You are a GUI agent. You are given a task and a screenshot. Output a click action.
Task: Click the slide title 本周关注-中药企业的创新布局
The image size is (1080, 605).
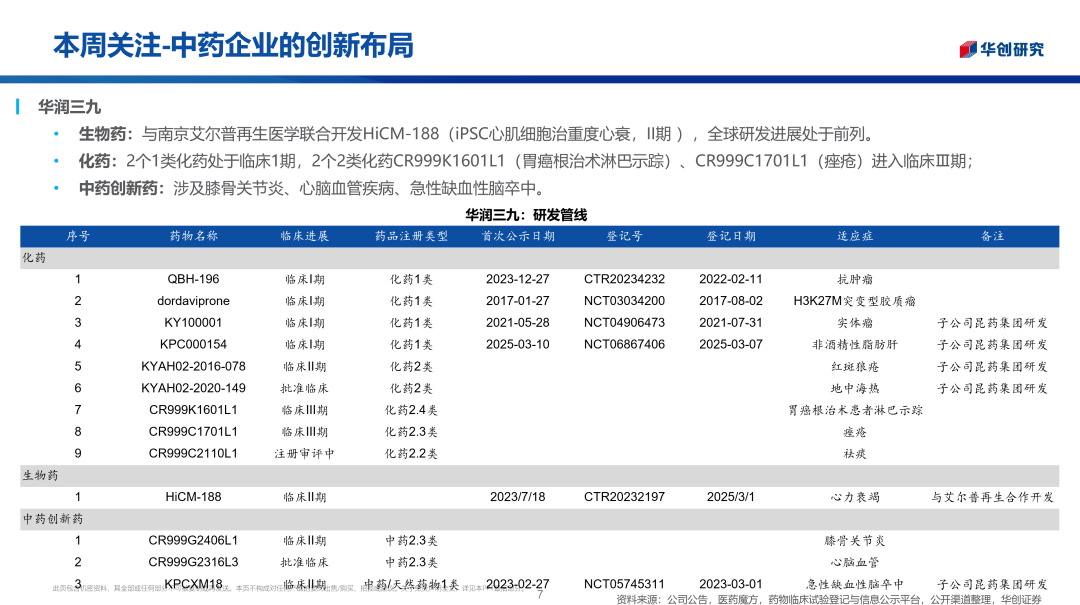(233, 45)
